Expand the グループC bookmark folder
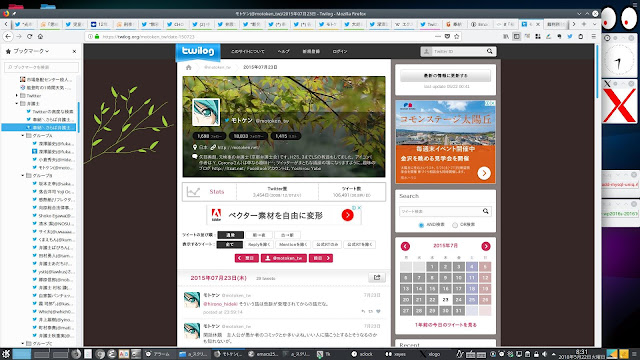This screenshot has height=360, width=640. click(x=22, y=344)
